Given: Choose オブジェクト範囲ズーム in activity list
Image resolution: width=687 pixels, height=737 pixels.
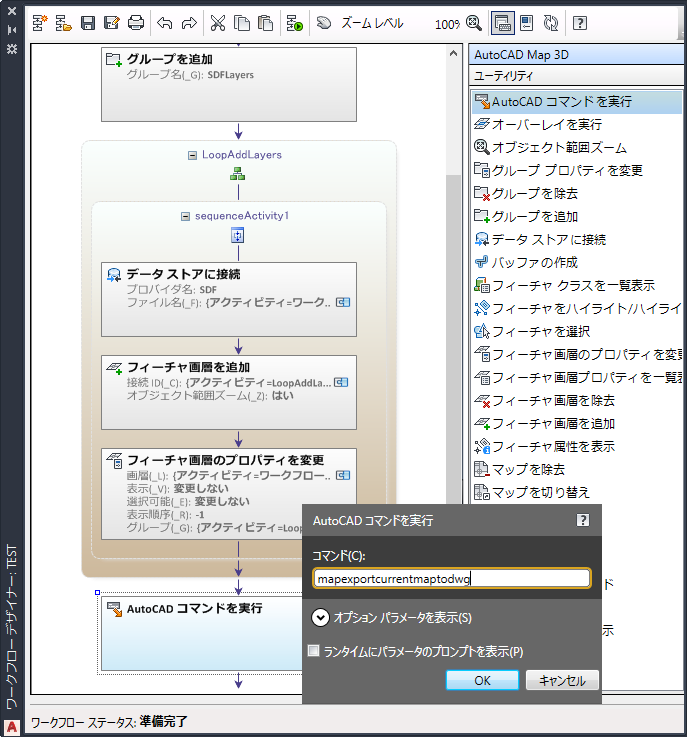Looking at the screenshot, I should click(577, 148).
